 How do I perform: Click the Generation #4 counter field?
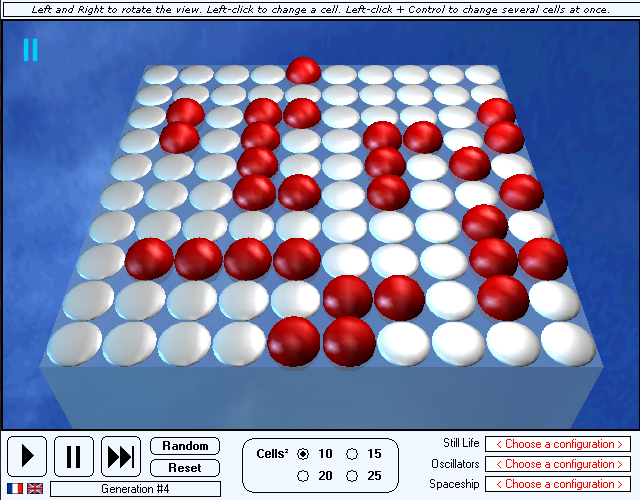coord(136,489)
